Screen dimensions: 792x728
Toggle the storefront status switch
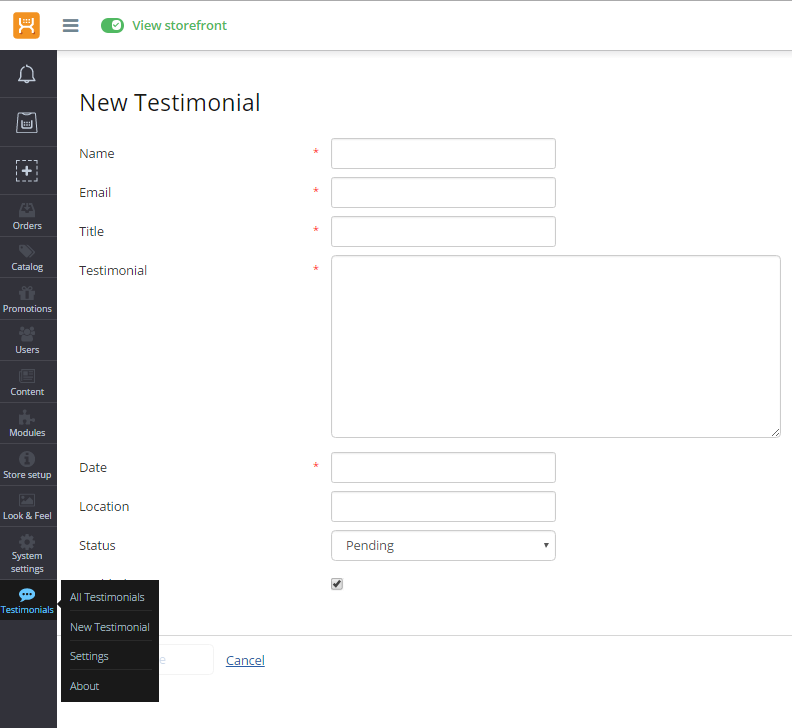pos(112,25)
